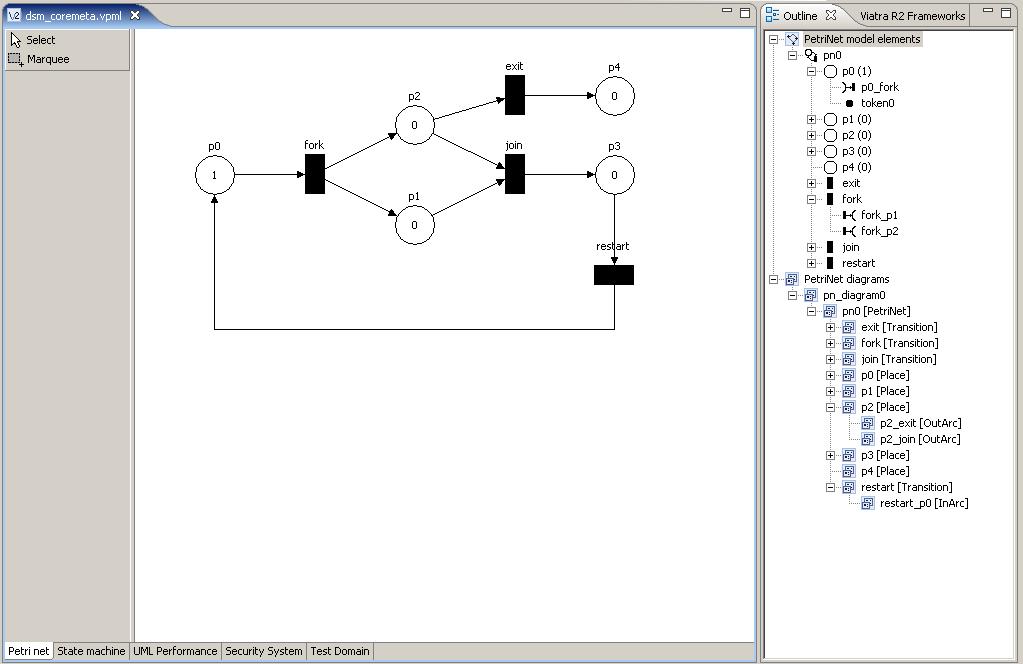
Task: Click the p4 [Place] diagram icon
Action: point(849,472)
